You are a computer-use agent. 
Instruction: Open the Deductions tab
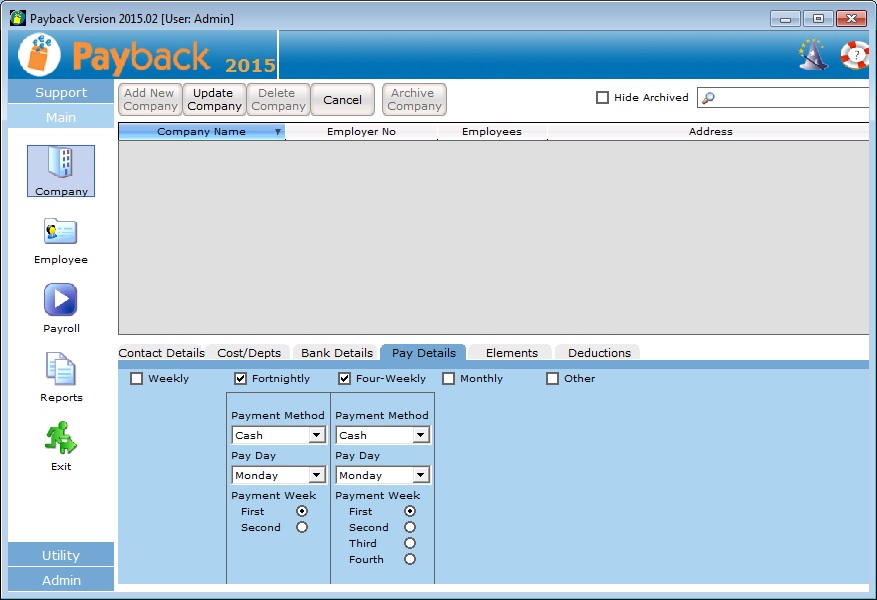[599, 353]
